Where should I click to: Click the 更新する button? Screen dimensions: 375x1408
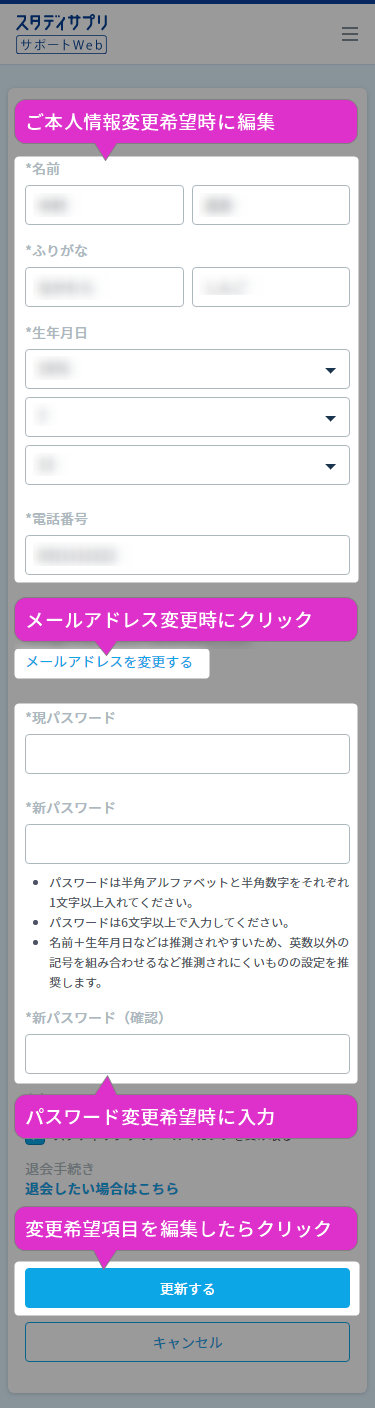[x=187, y=1288]
